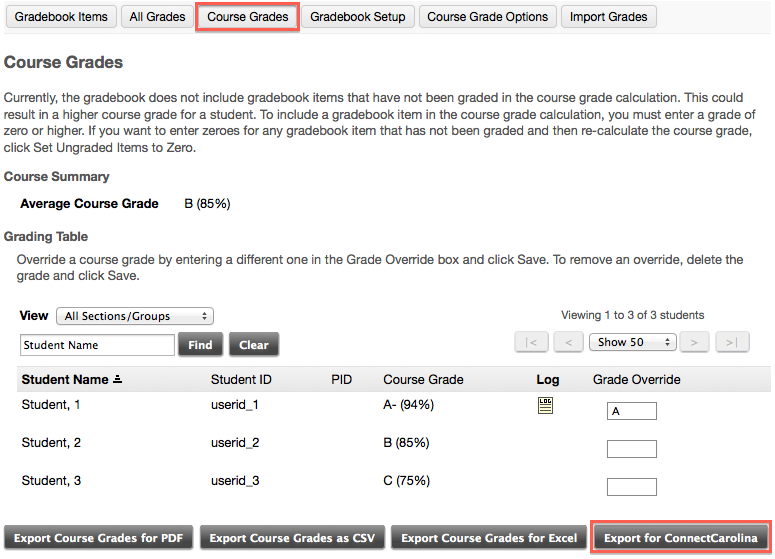The width and height of the screenshot is (775, 559).
Task: Open the All Sections/Groups view dropdown
Action: [135, 316]
